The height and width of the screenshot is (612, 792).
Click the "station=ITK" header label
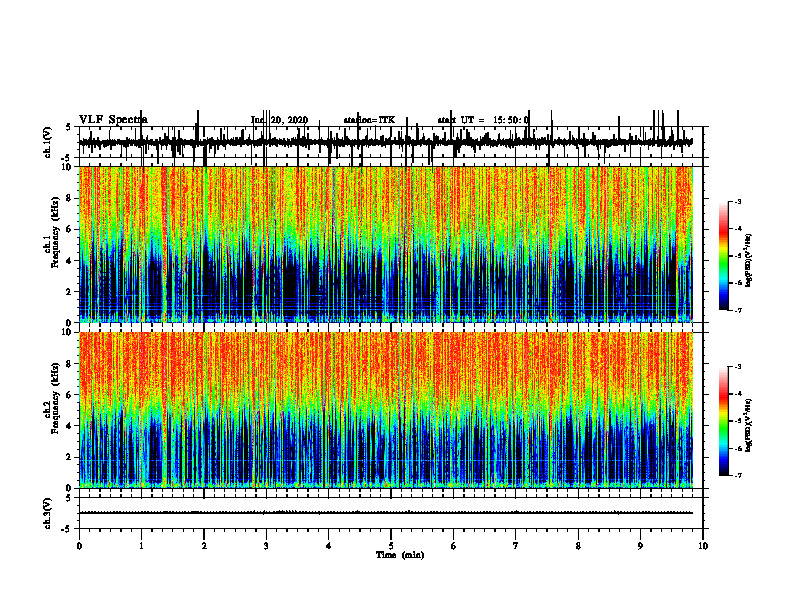(x=369, y=120)
